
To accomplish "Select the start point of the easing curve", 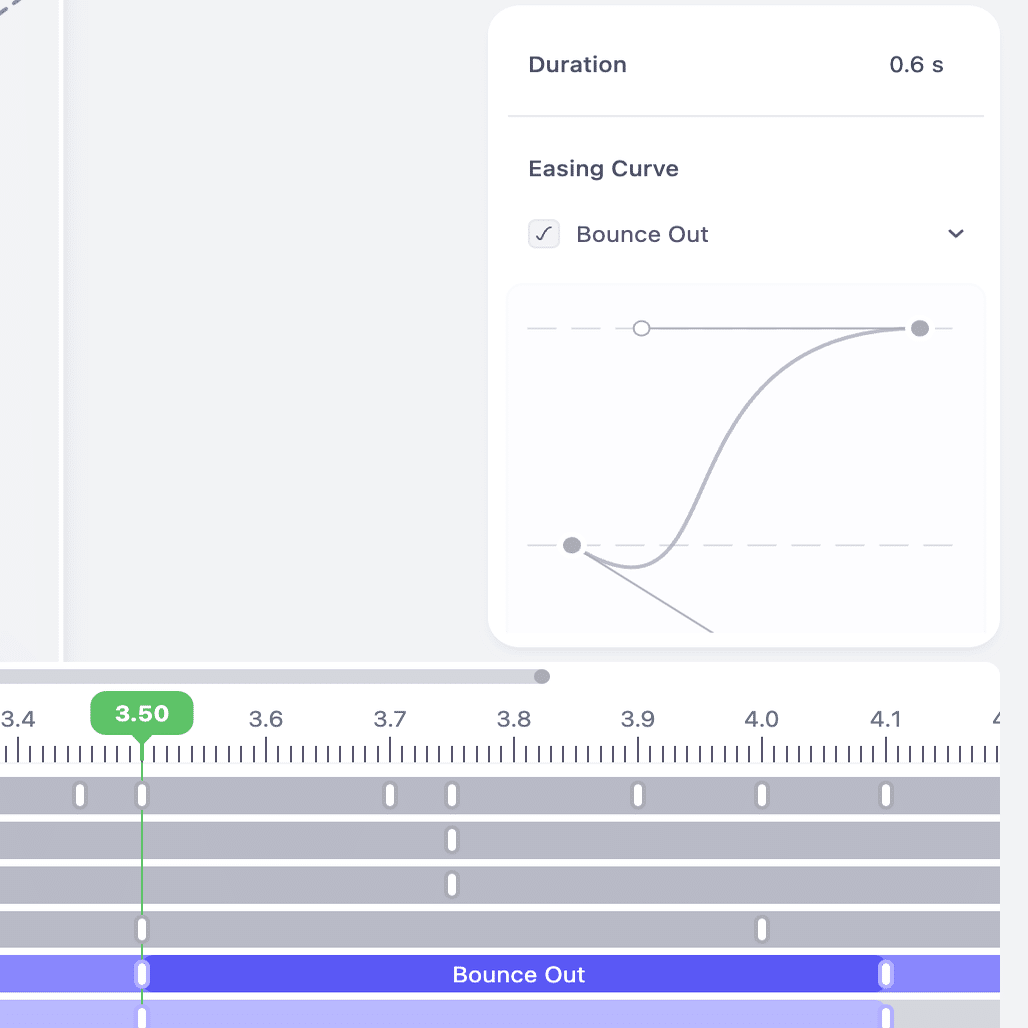I will pos(572,545).
